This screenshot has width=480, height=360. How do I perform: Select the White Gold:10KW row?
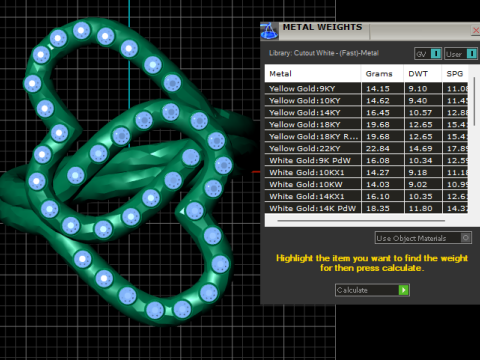click(366, 185)
